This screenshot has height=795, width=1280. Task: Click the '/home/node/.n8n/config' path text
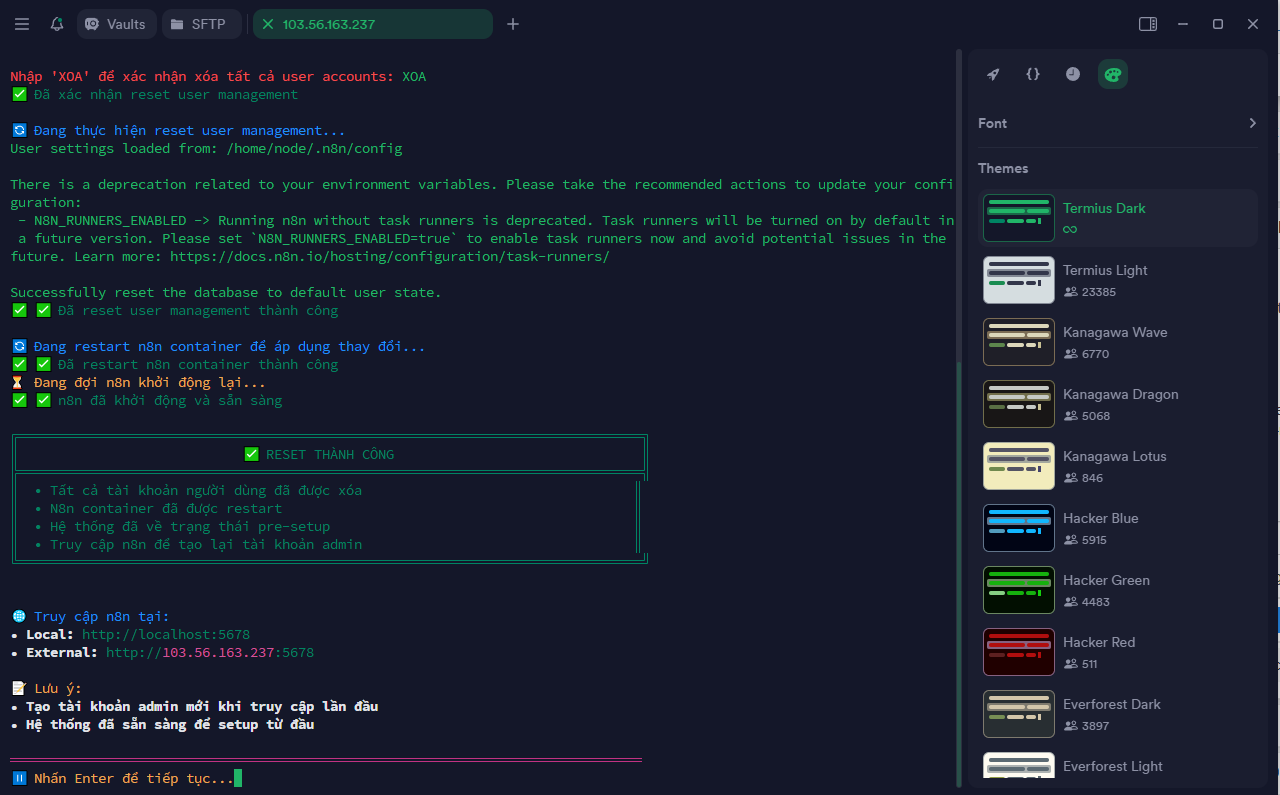coord(314,149)
